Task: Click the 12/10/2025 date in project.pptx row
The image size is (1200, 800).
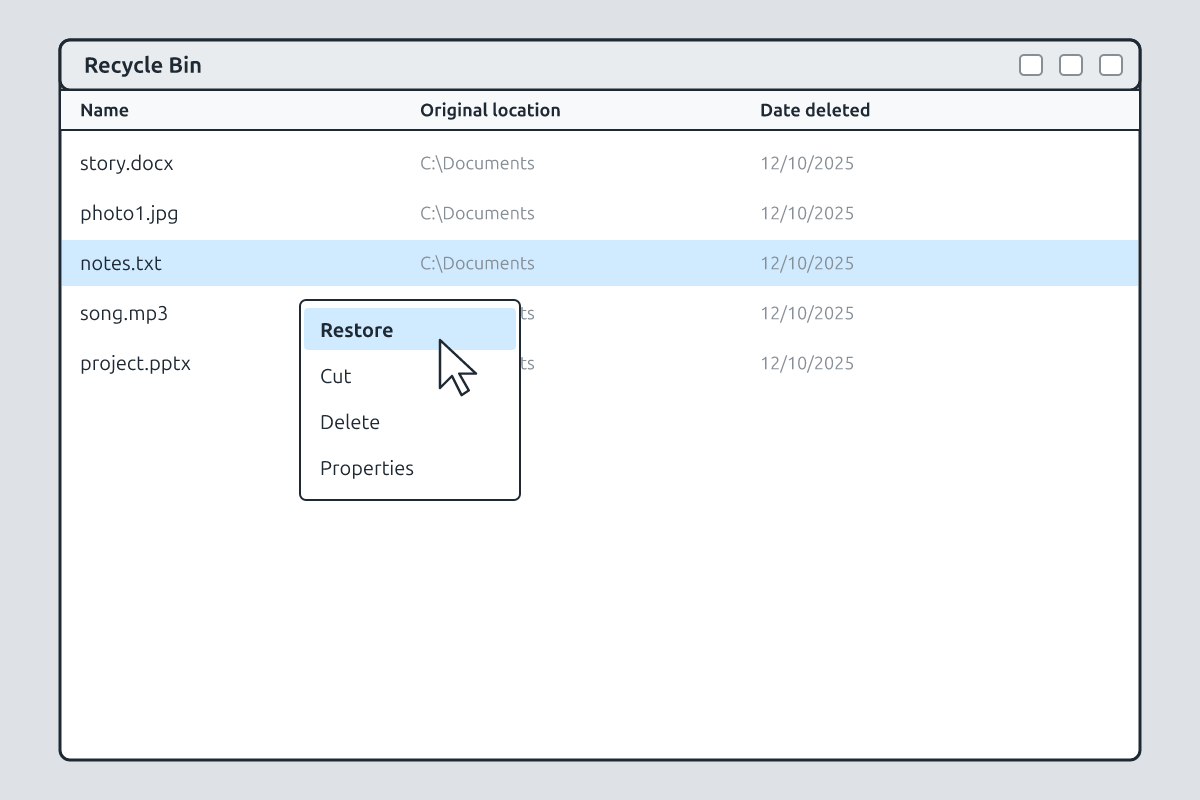Action: 807,363
